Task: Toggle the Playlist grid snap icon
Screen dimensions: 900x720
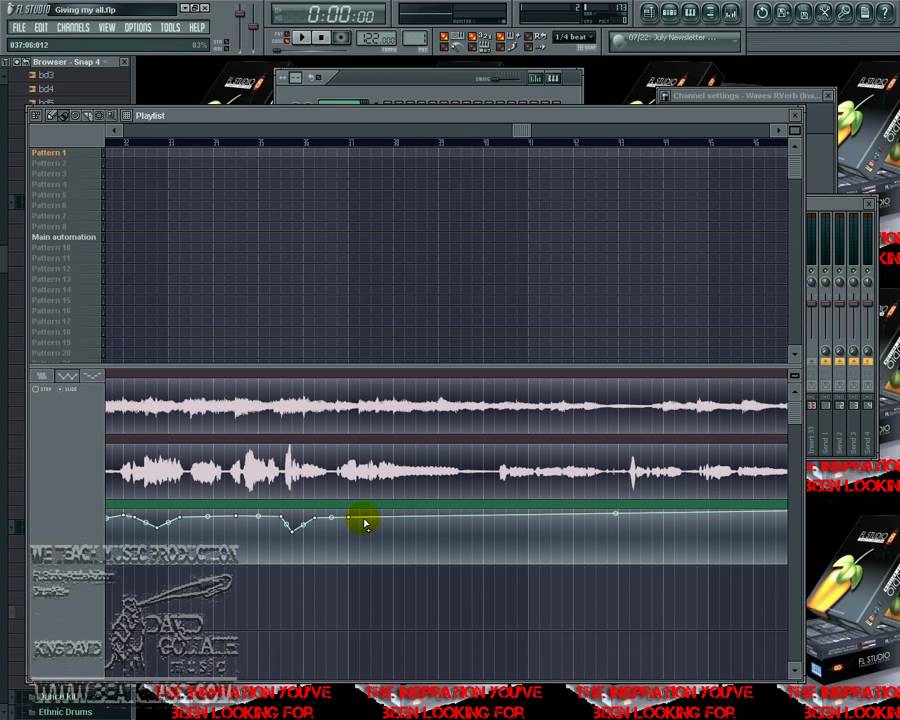Action: coord(126,115)
